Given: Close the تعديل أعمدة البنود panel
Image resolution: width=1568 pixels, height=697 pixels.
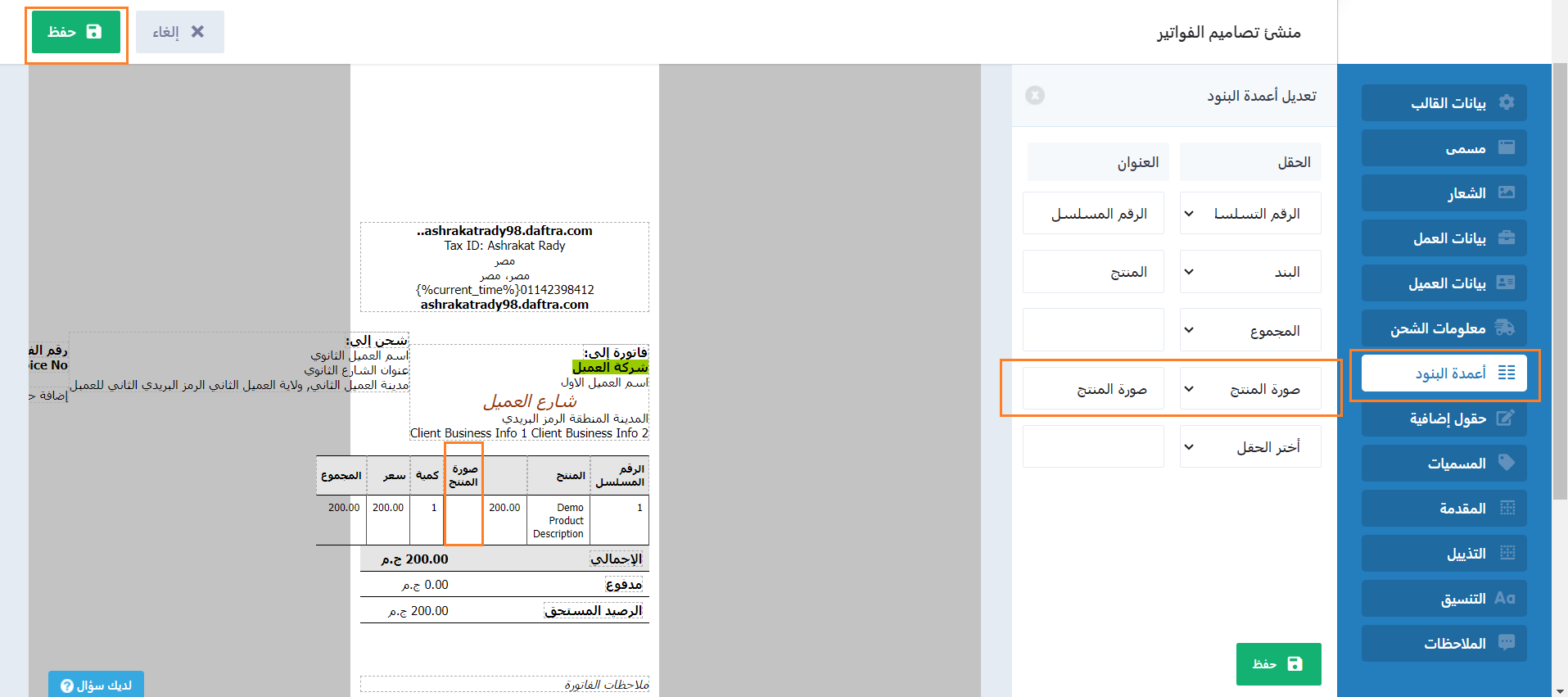Looking at the screenshot, I should coord(1035,96).
